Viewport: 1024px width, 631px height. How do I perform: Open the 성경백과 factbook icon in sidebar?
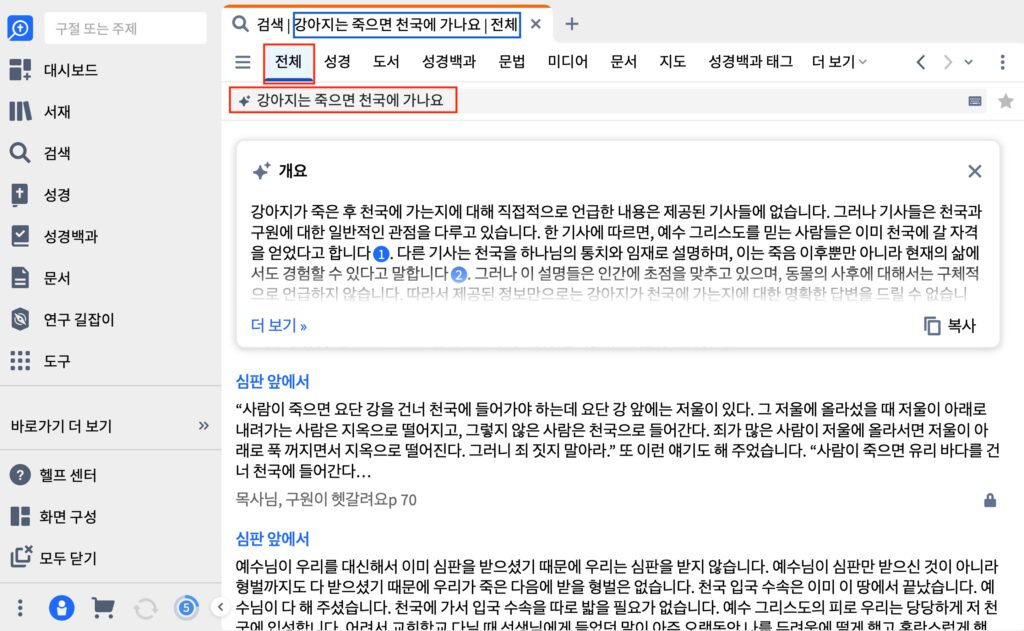[20, 236]
